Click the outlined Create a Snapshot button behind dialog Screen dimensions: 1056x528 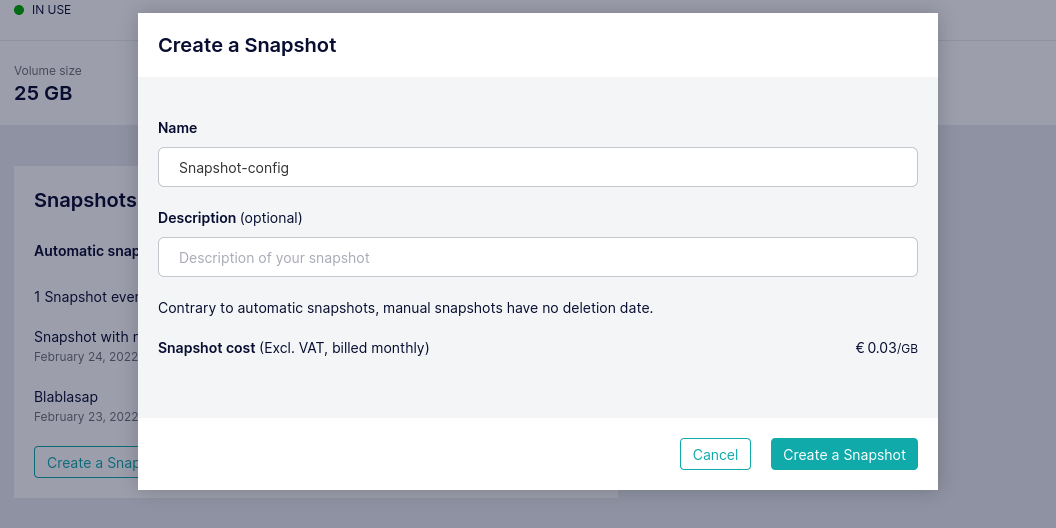pyautogui.click(x=87, y=462)
